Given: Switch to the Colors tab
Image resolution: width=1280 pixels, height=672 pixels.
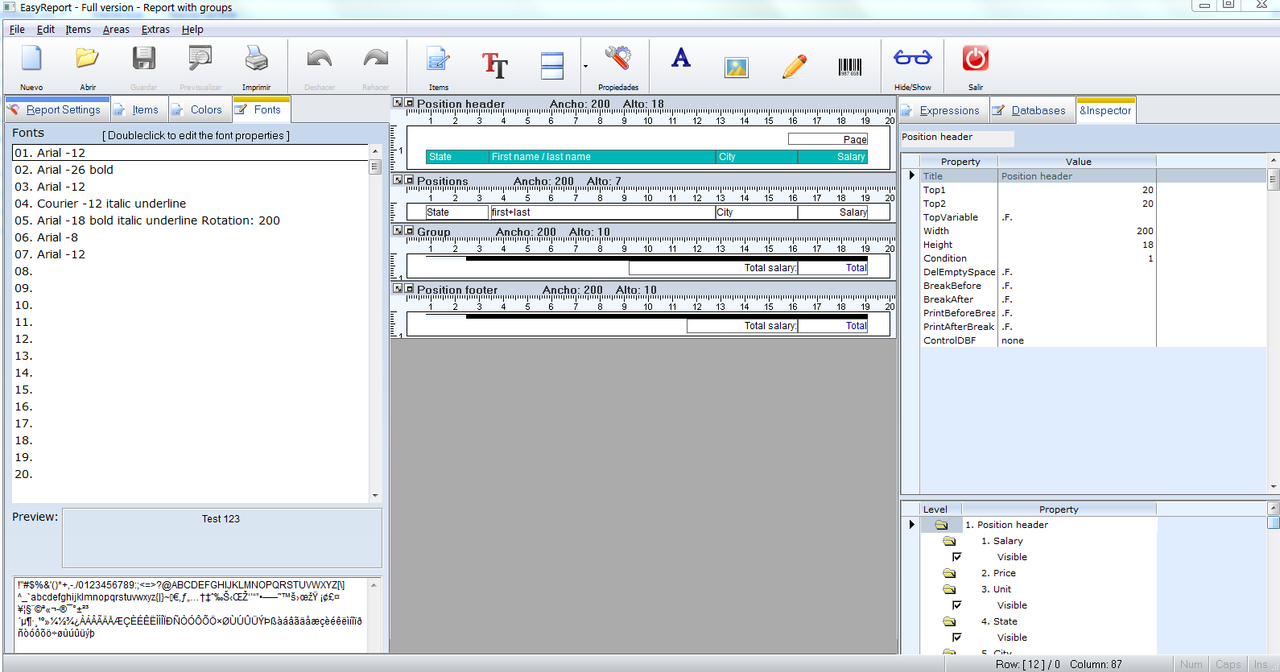Looking at the screenshot, I should (198, 110).
